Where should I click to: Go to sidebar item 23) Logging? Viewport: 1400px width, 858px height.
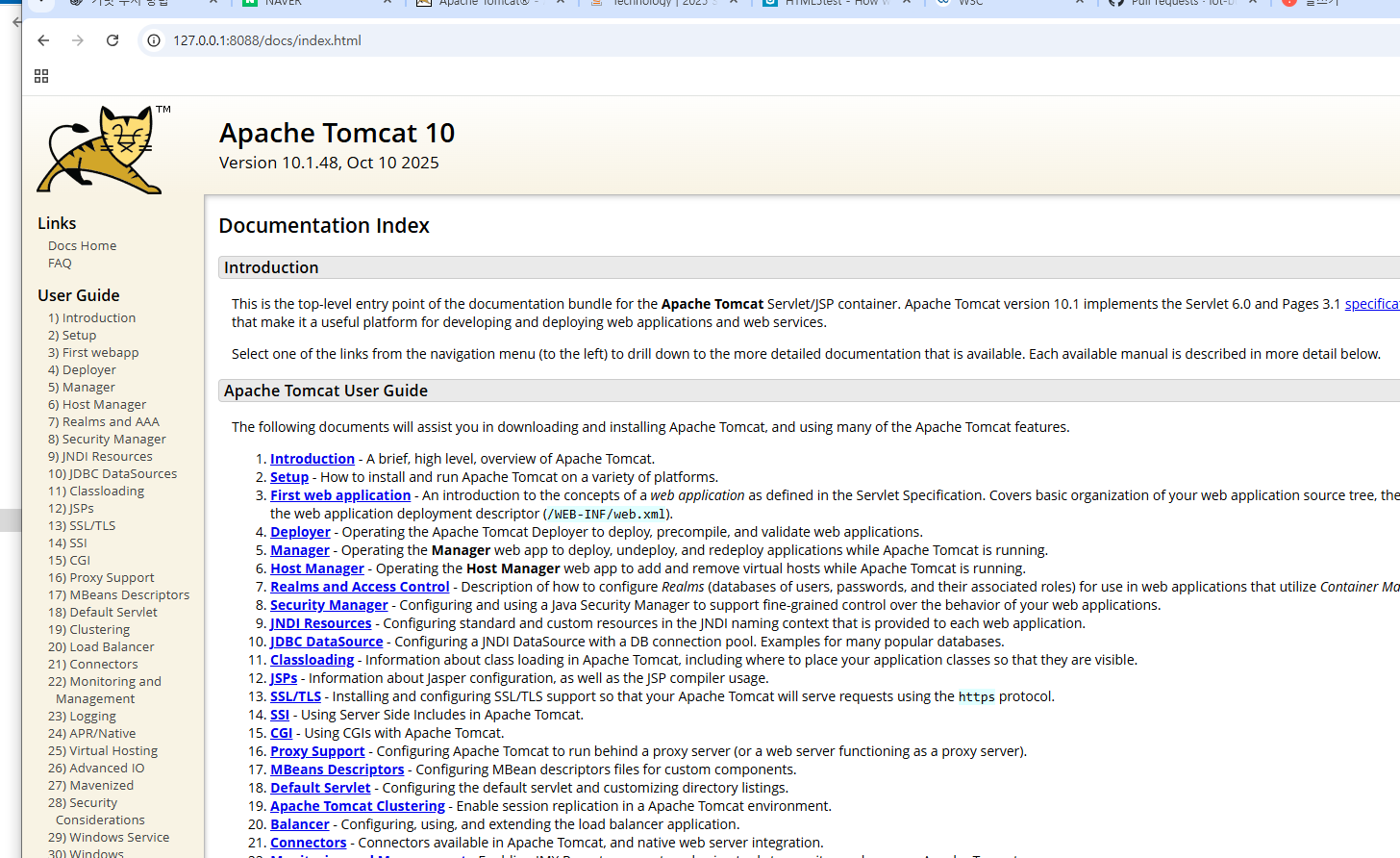(82, 717)
